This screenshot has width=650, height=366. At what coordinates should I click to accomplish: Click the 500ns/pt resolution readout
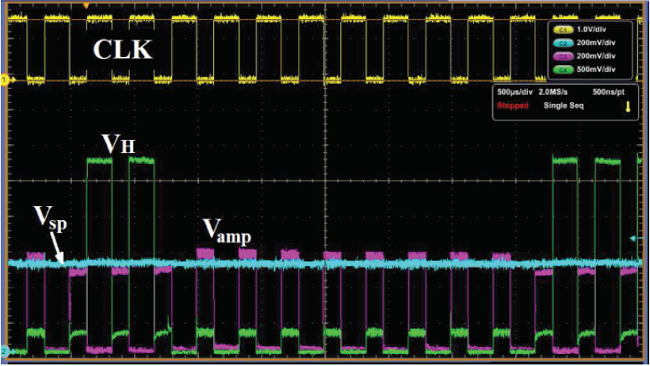coord(609,92)
